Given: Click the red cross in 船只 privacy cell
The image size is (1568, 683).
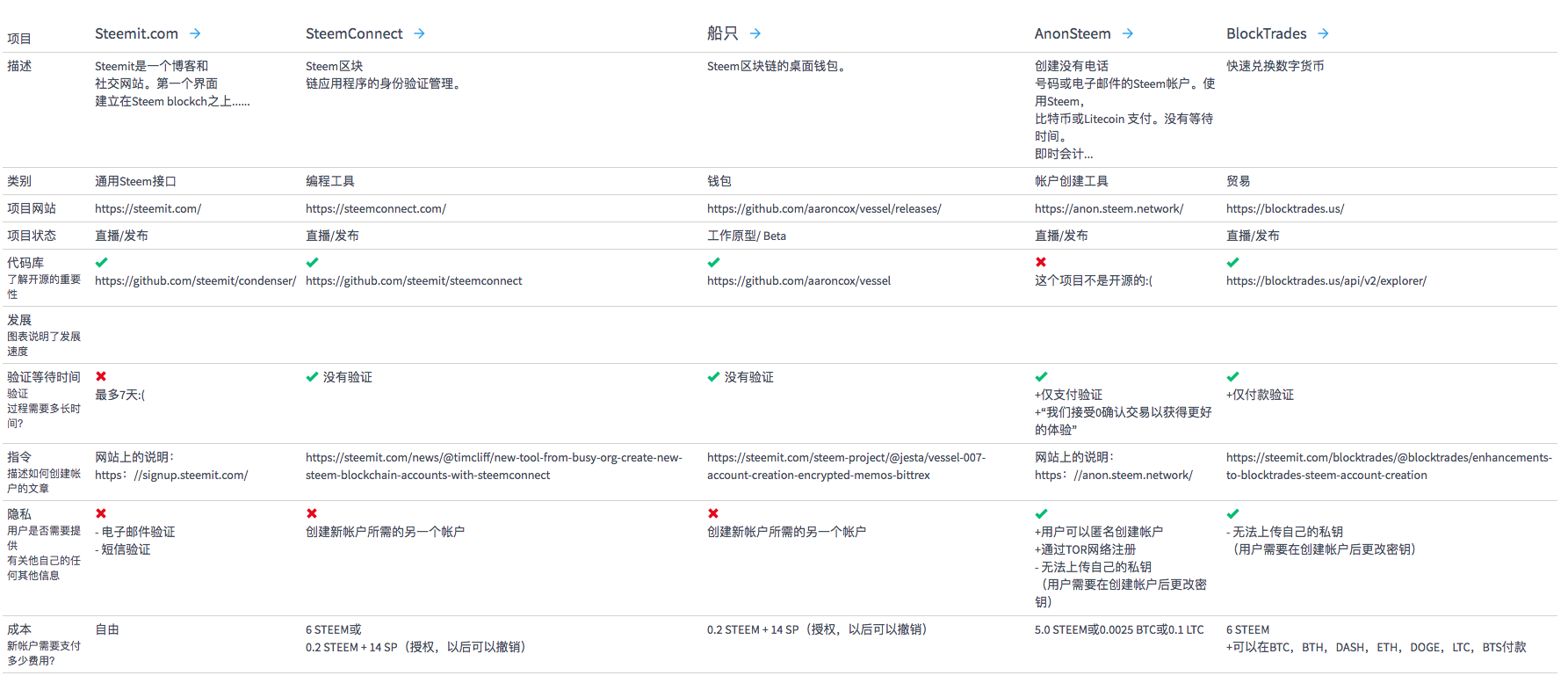Looking at the screenshot, I should 713,513.
